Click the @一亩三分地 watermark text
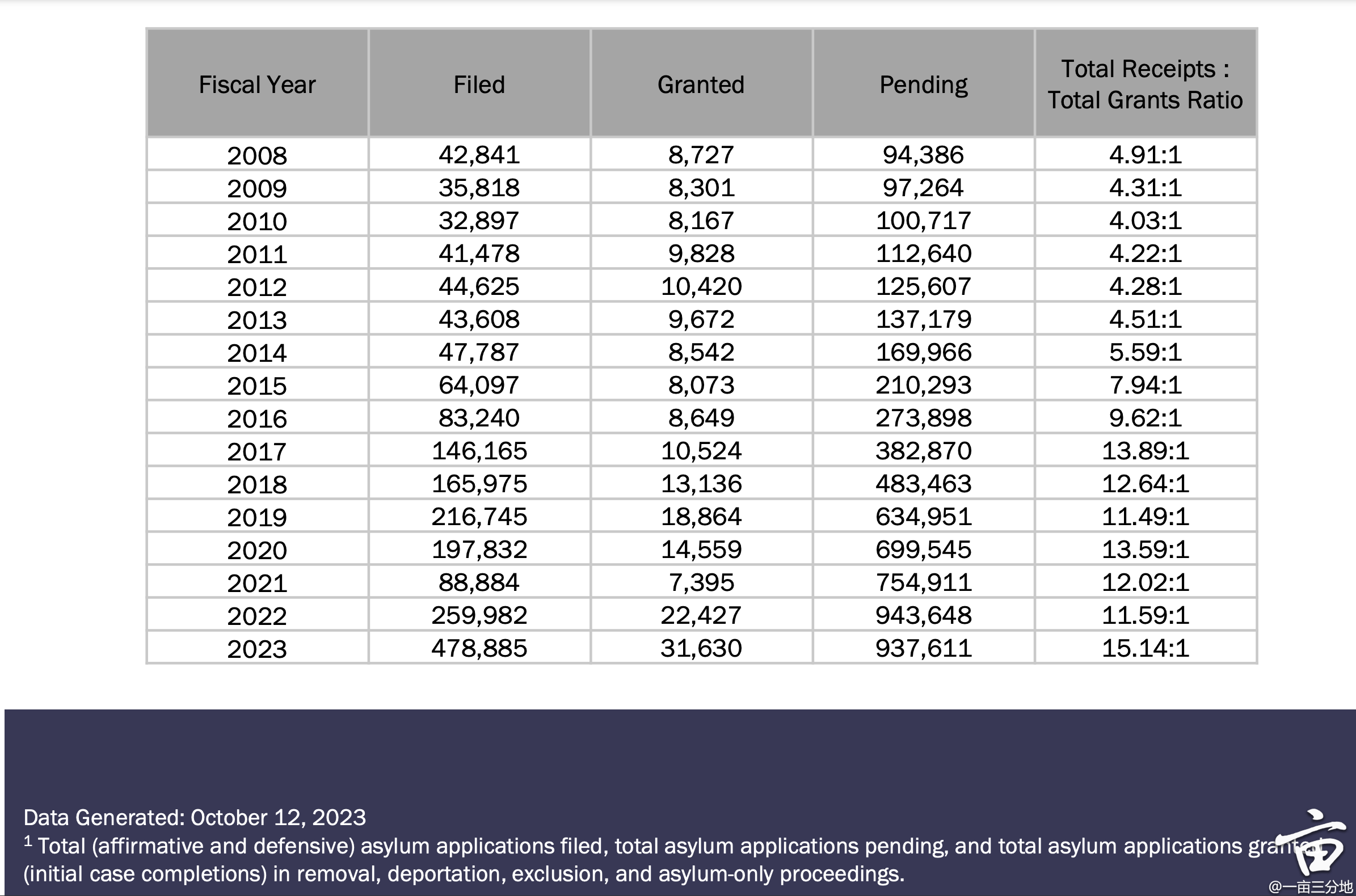Screen dimensions: 1356x896 1310,887
